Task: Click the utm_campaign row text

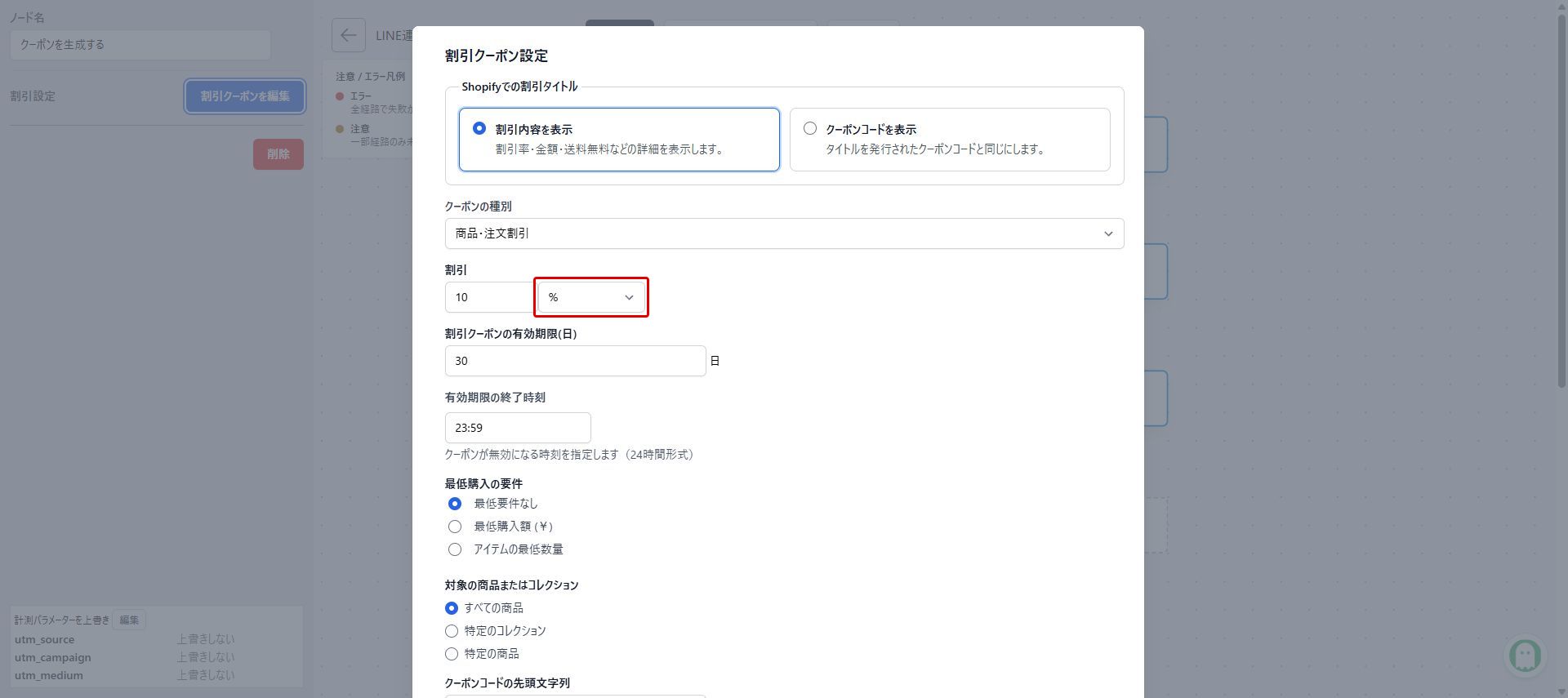Action: coord(53,657)
